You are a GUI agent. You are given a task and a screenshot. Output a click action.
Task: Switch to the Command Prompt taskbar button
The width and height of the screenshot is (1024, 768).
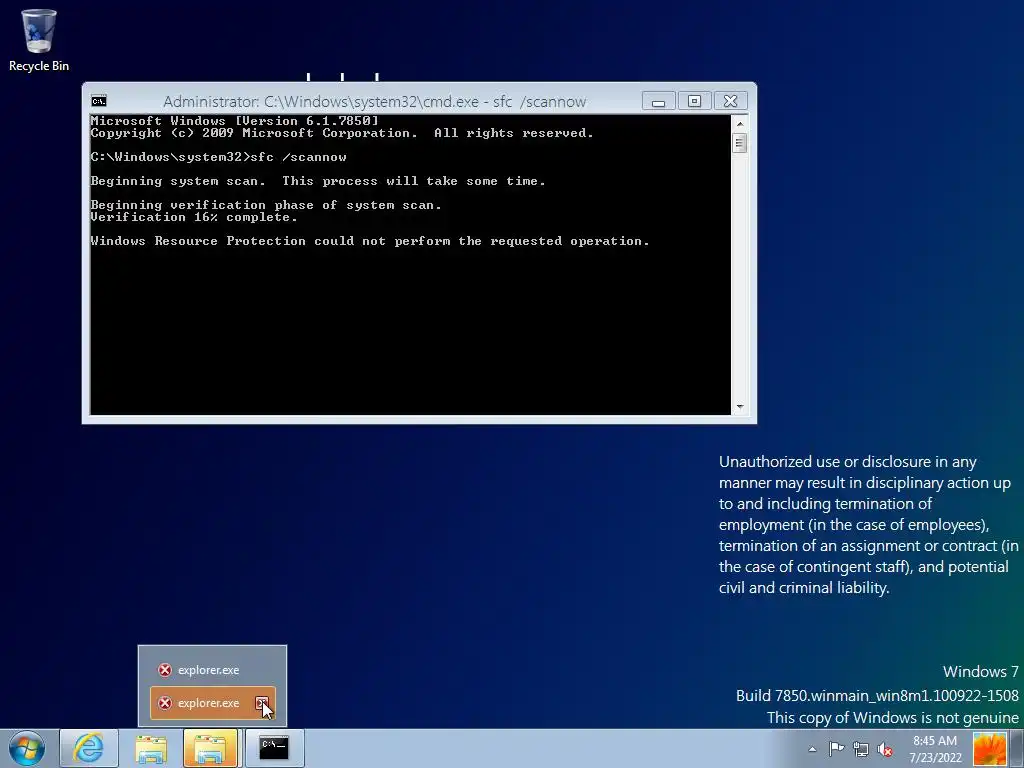coord(274,748)
